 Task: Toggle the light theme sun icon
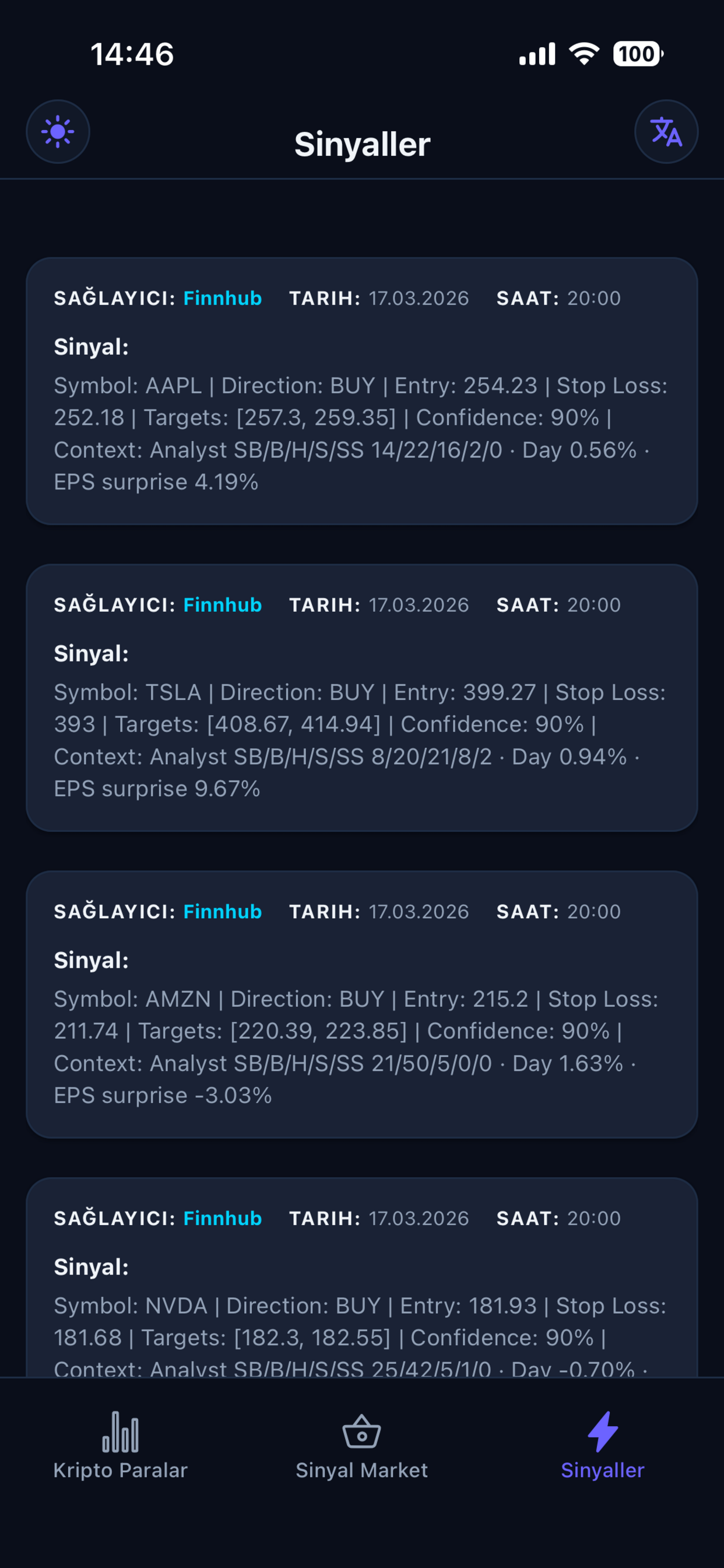click(x=58, y=131)
